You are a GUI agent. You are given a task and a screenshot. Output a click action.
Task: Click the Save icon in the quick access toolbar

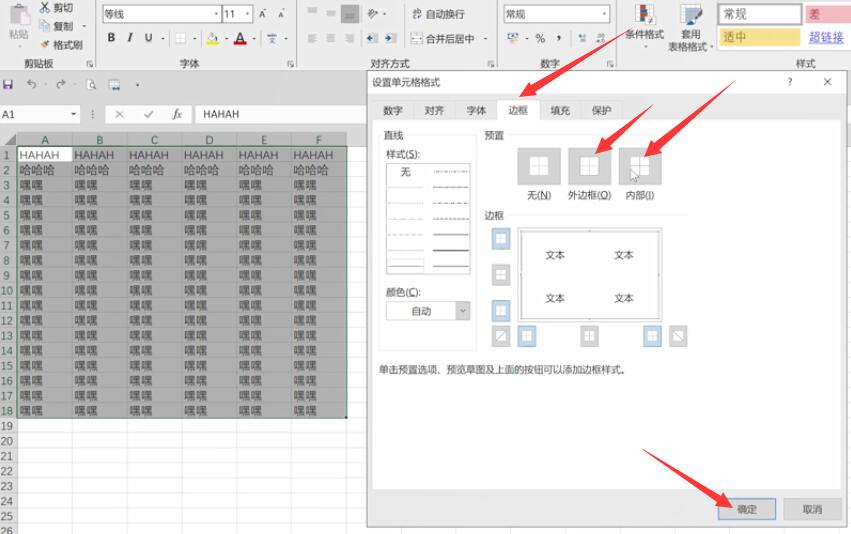click(8, 85)
